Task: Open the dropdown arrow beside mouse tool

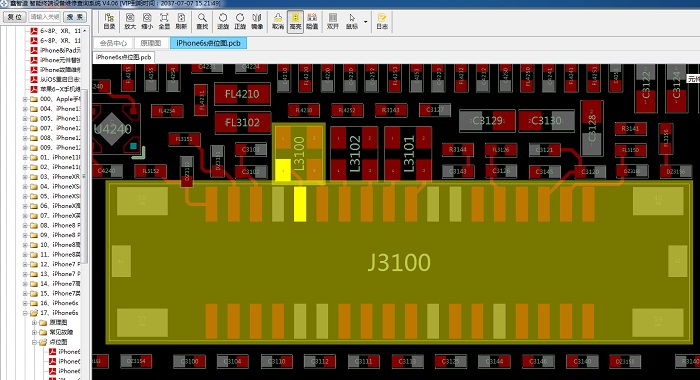Action: point(366,21)
